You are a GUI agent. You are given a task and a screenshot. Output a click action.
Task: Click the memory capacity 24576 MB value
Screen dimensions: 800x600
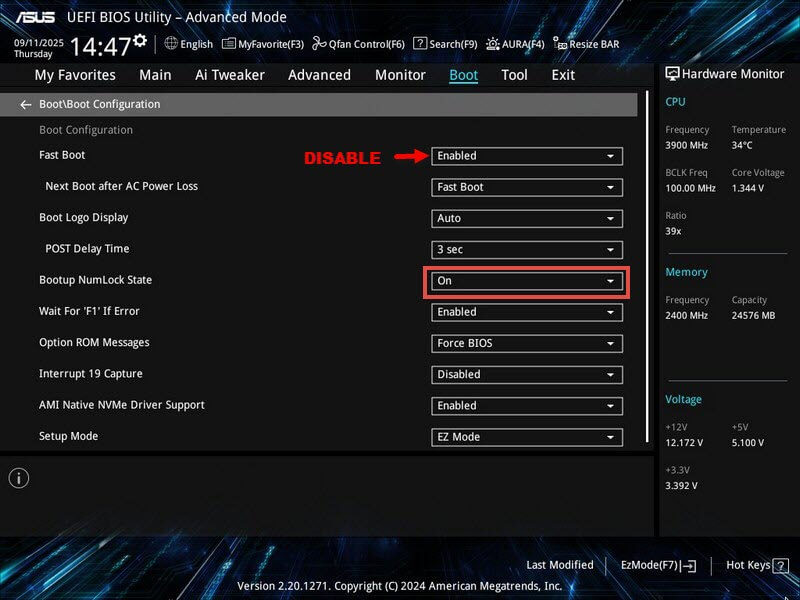pos(753,316)
